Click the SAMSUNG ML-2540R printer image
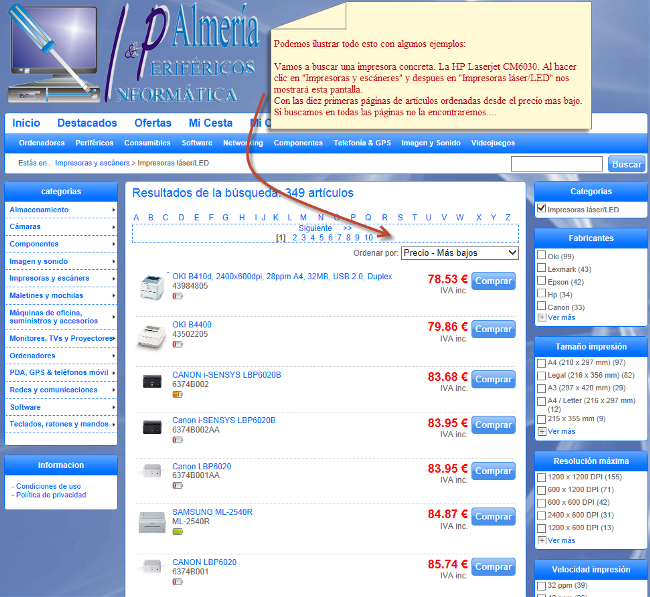 152,521
